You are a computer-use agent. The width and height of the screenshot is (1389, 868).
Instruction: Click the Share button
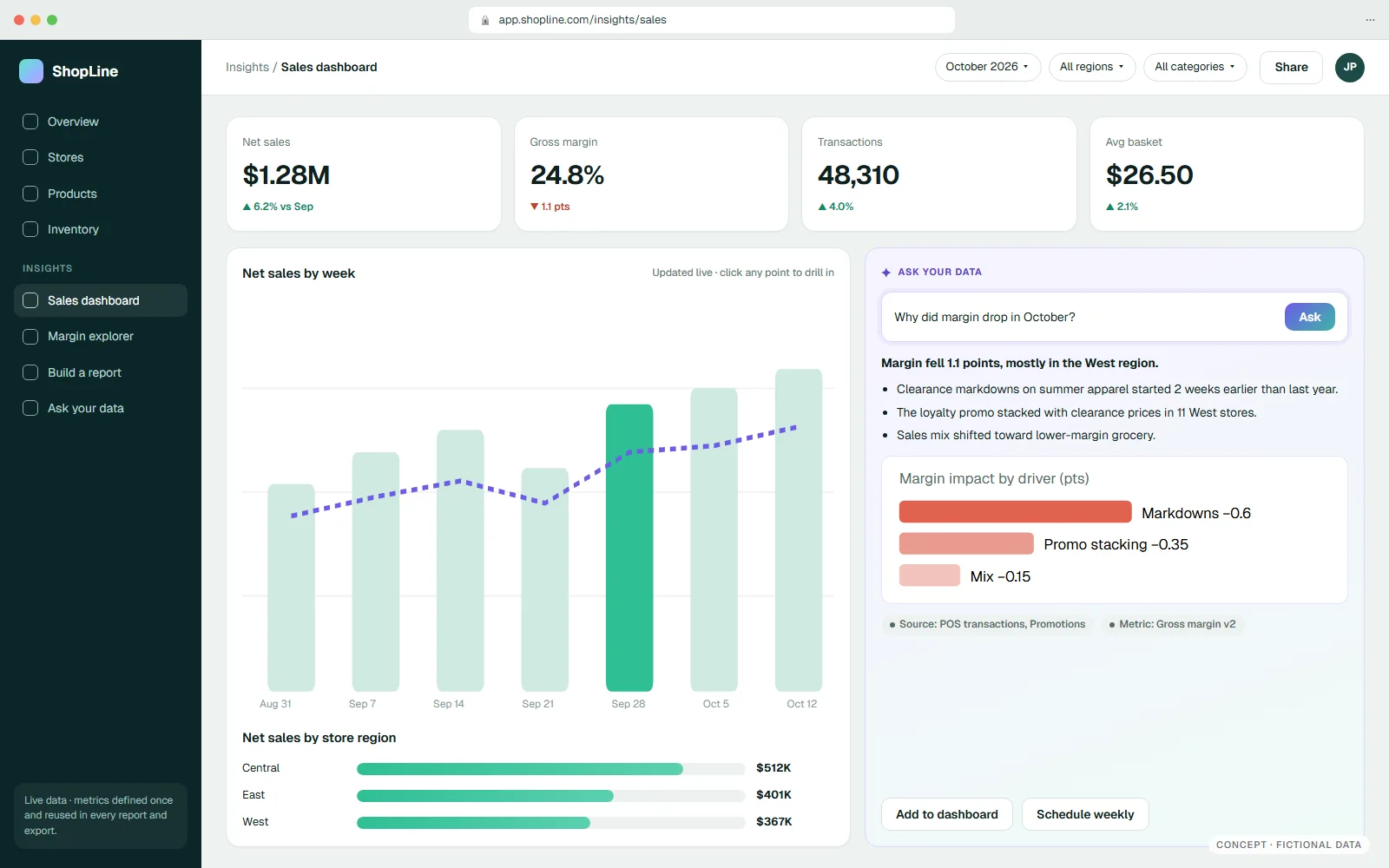(x=1291, y=67)
